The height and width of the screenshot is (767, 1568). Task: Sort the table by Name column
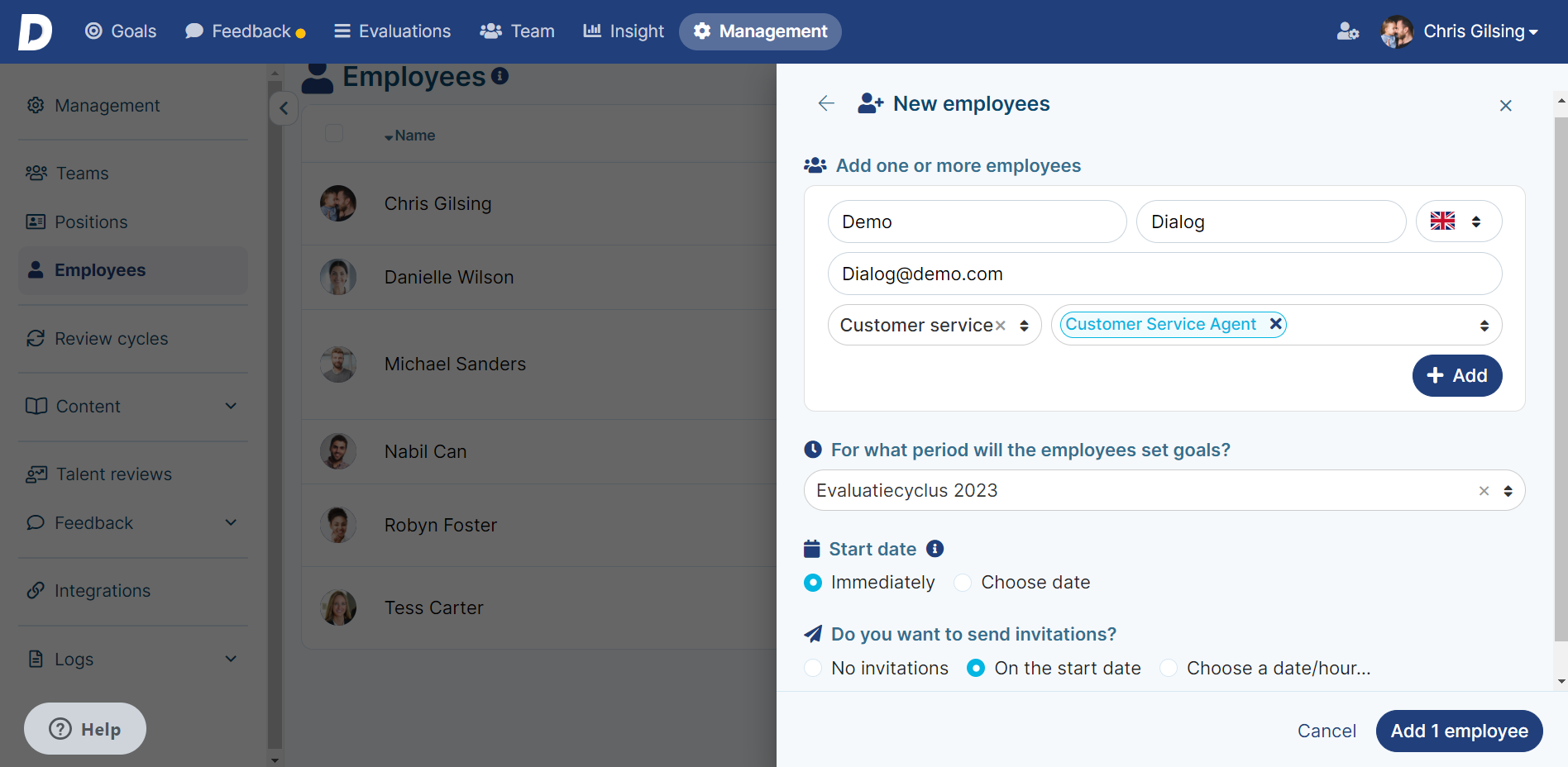tap(410, 136)
